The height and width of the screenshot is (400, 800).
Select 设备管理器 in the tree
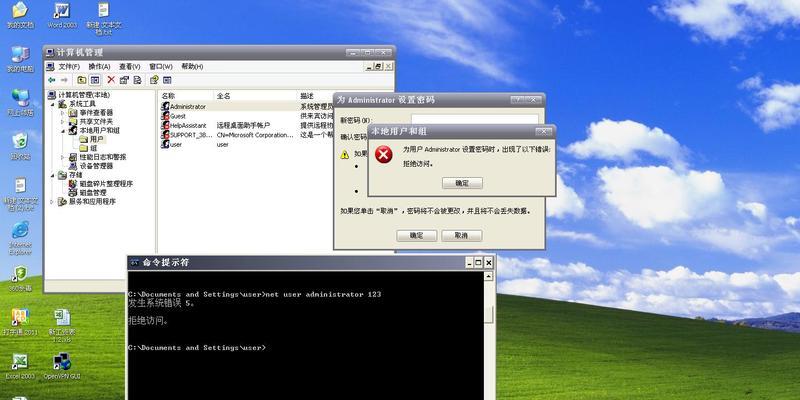coord(91,166)
